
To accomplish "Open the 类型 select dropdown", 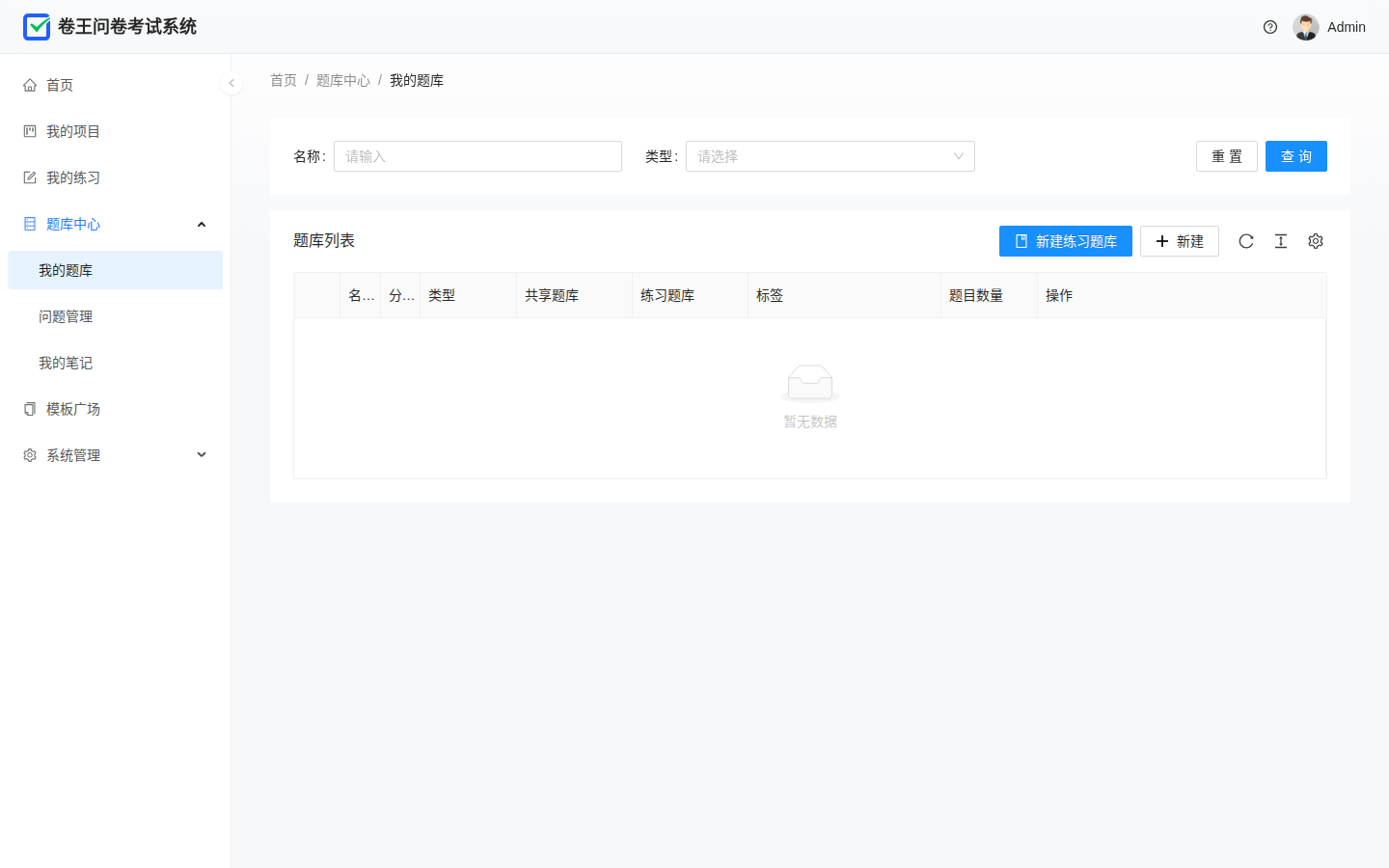I will pos(831,156).
